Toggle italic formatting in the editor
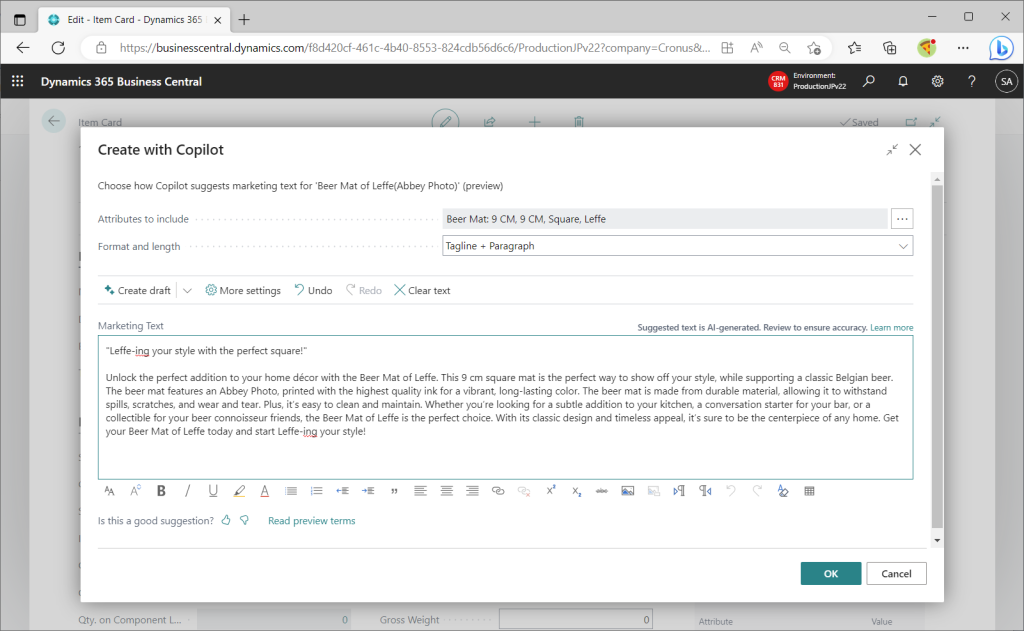 tap(187, 491)
